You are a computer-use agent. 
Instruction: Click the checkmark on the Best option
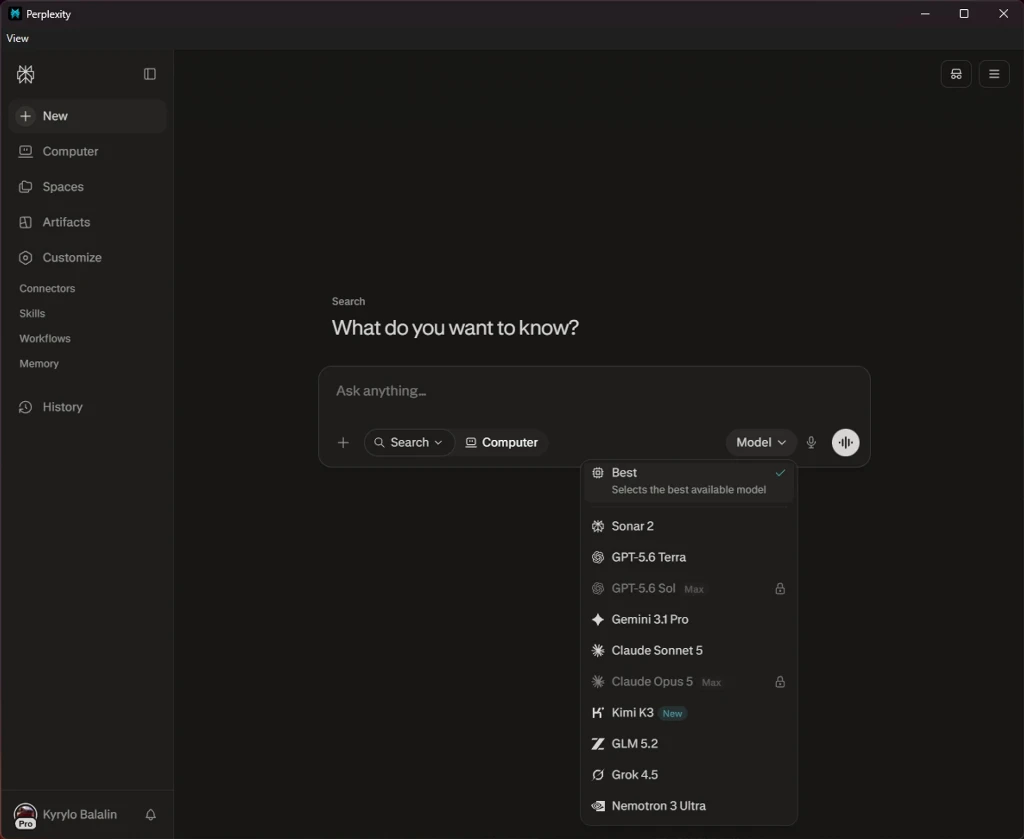coord(780,473)
